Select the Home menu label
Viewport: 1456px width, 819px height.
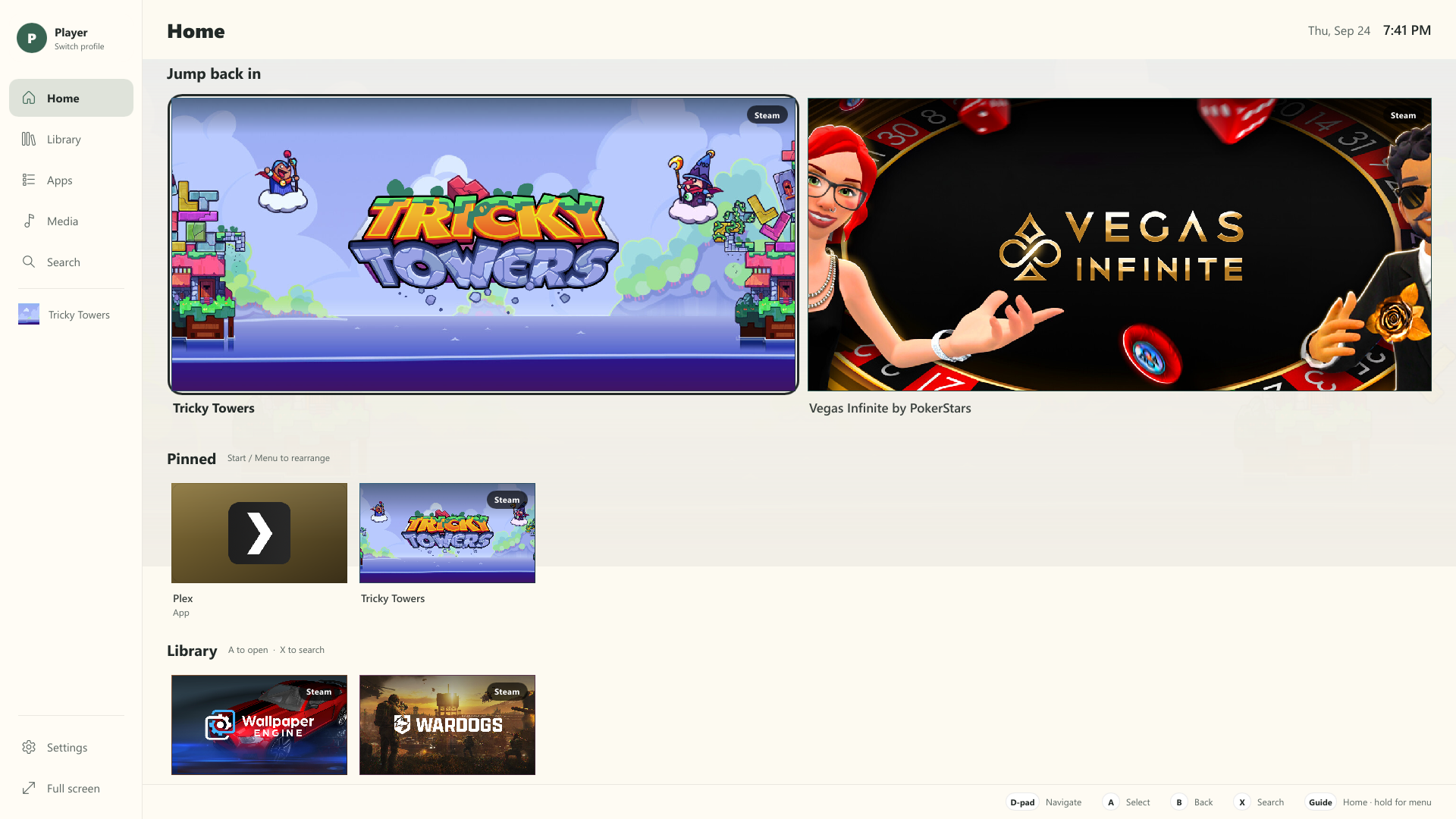[63, 99]
